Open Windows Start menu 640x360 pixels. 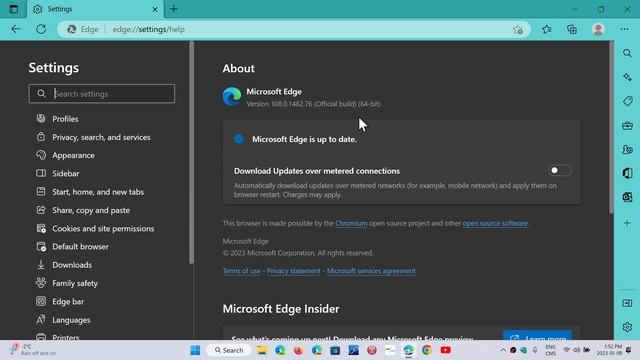point(195,350)
